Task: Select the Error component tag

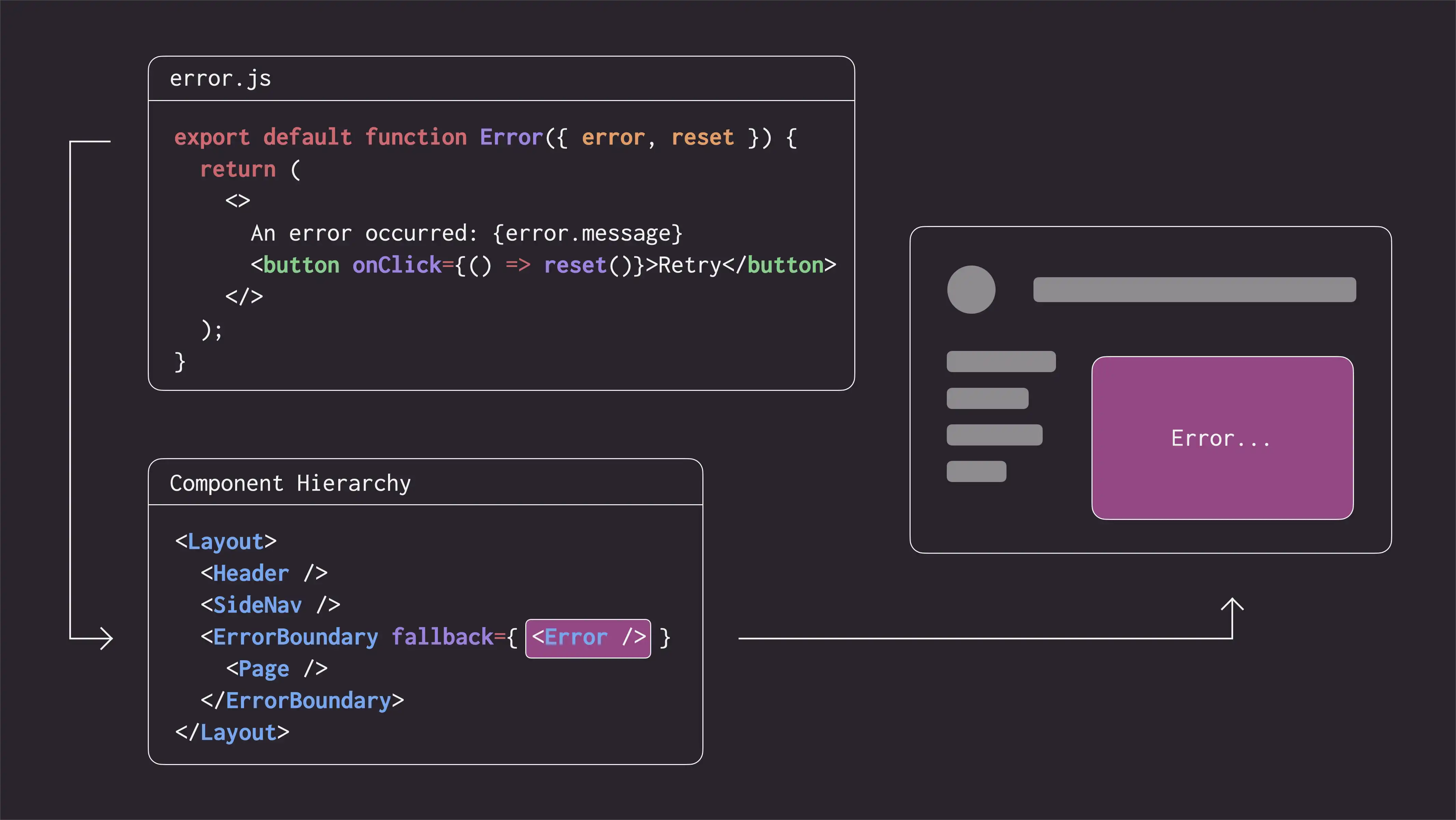Action: (587, 637)
